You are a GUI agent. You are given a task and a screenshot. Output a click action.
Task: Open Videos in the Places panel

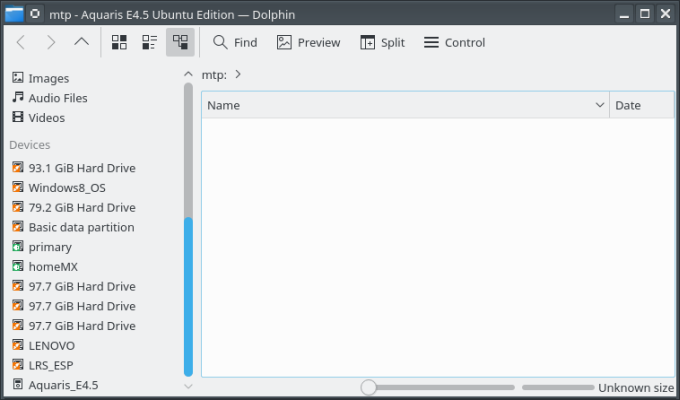(46, 118)
